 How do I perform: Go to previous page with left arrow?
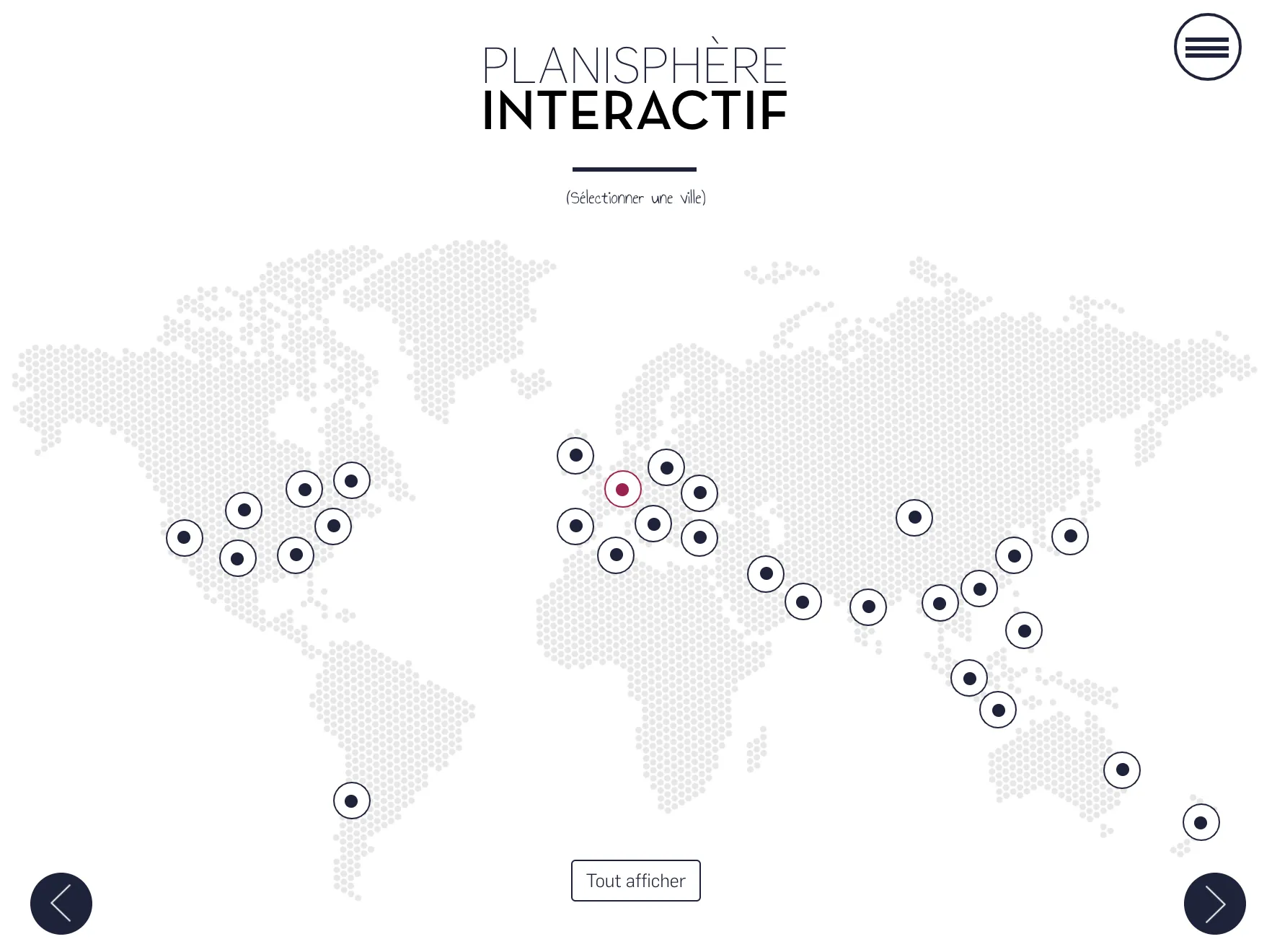pos(61,904)
